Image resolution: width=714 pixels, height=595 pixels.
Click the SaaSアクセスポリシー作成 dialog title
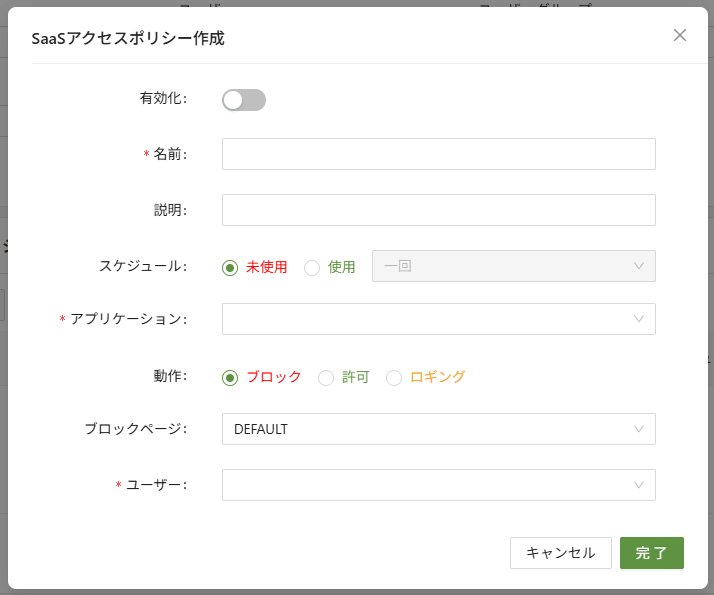coord(128,38)
